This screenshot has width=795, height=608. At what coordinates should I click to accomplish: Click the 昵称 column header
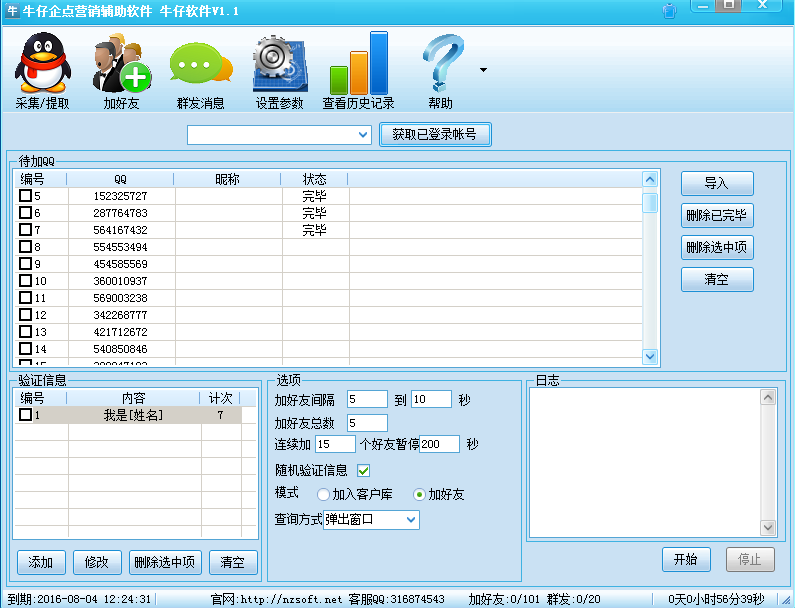tap(227, 179)
